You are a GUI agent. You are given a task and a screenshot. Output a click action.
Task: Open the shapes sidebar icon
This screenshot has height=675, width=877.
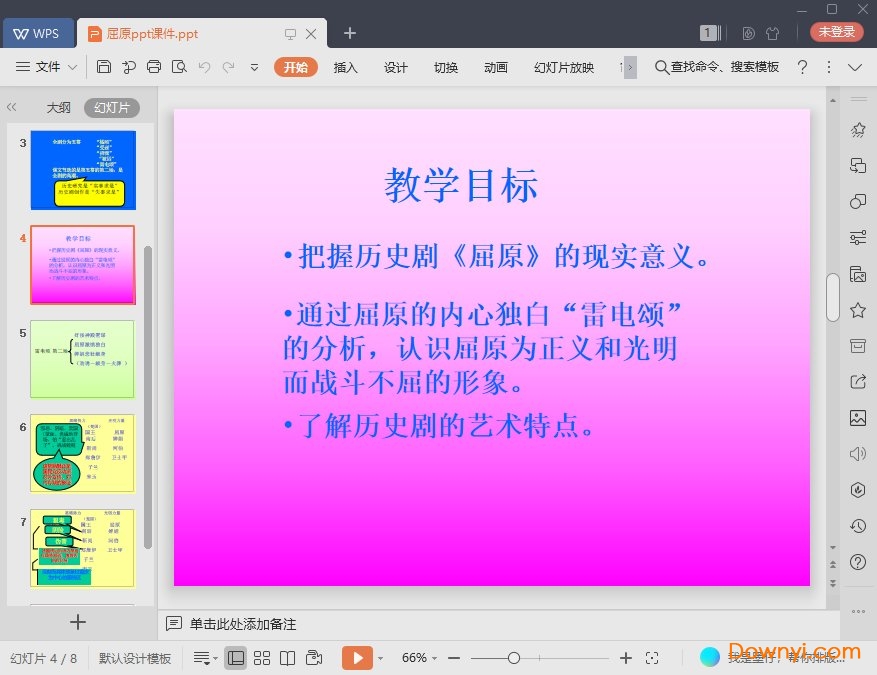click(x=858, y=201)
